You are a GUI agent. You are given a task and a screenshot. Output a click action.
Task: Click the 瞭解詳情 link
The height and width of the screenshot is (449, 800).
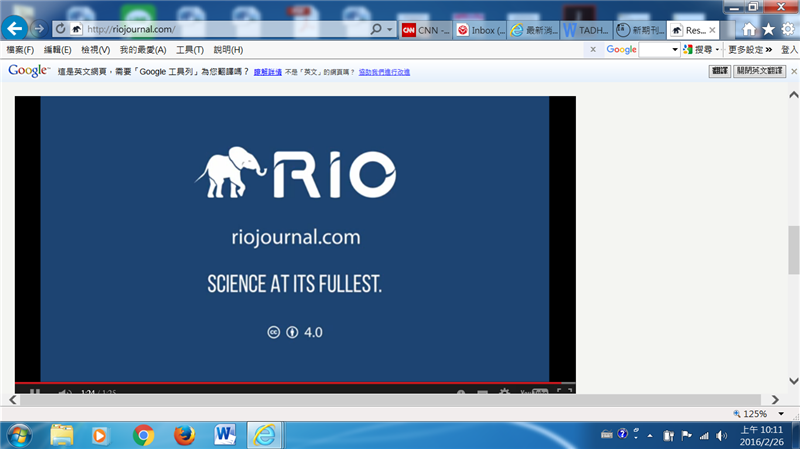coord(268,72)
